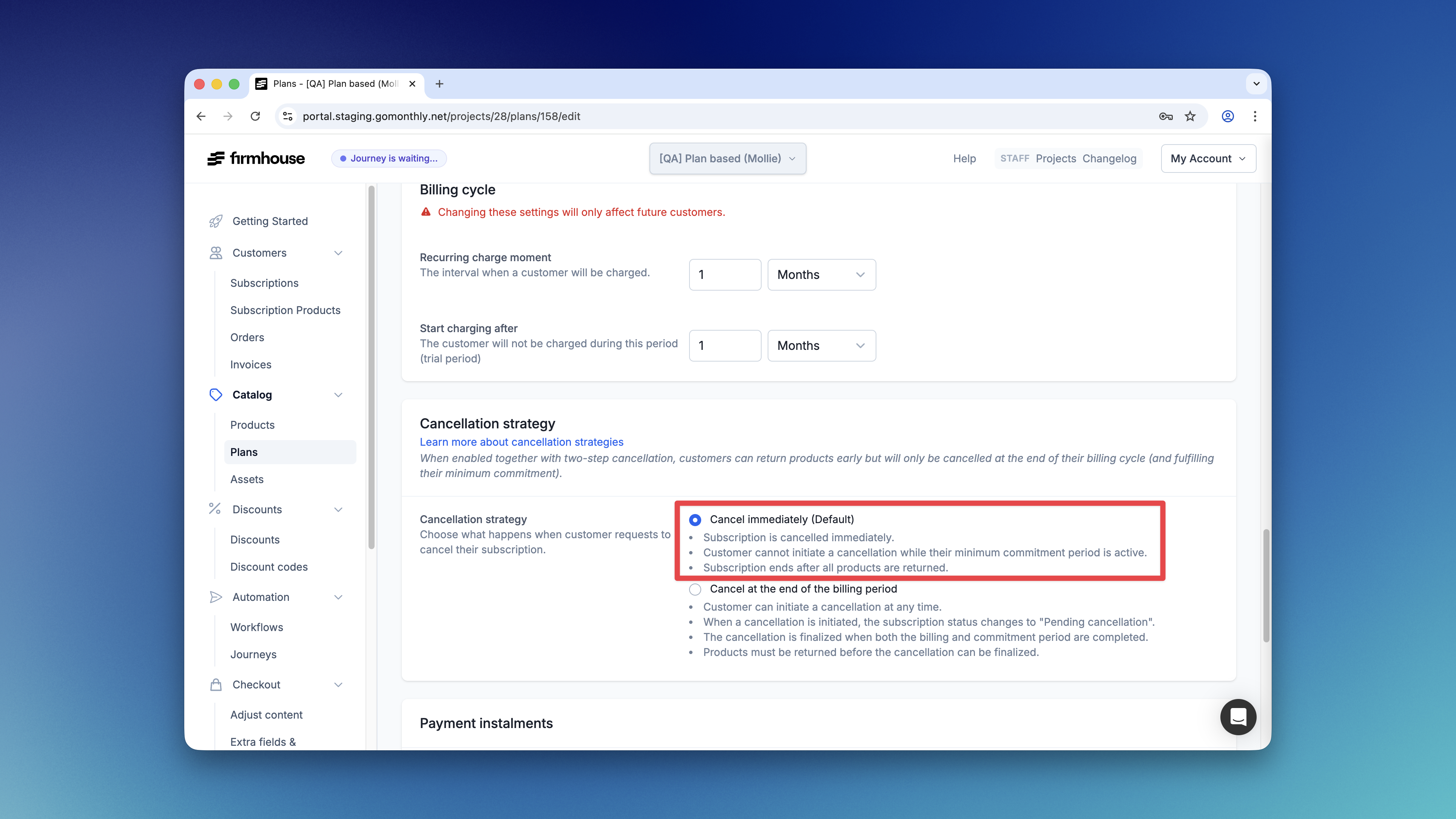Click the Firmhouse logo

(256, 158)
